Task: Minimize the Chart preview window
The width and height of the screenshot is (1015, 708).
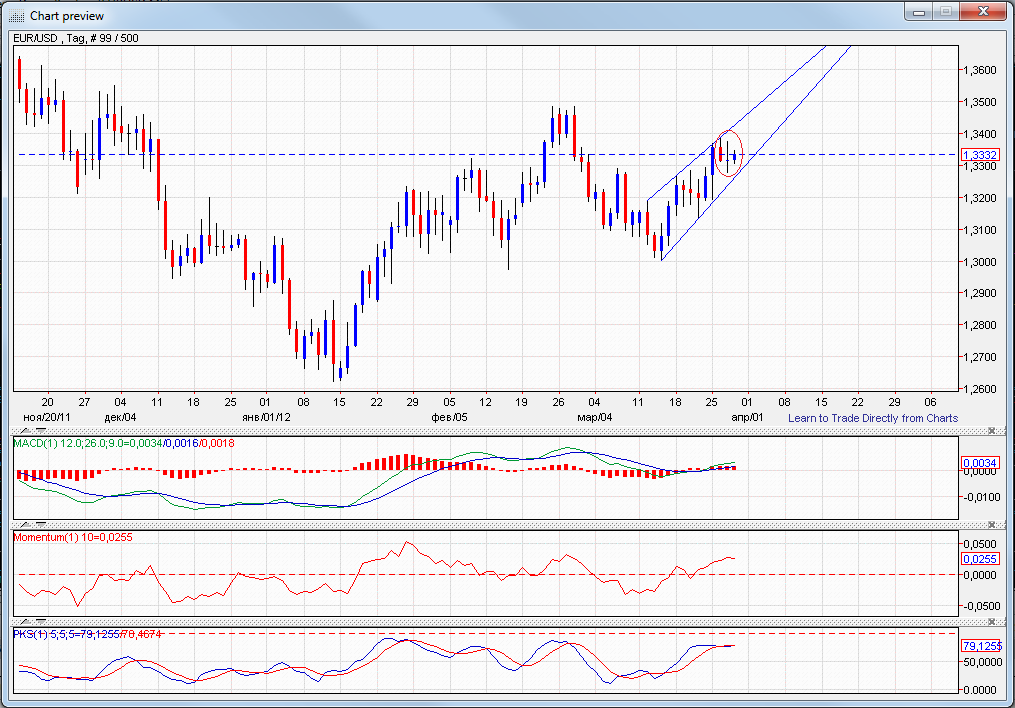Action: [x=919, y=11]
